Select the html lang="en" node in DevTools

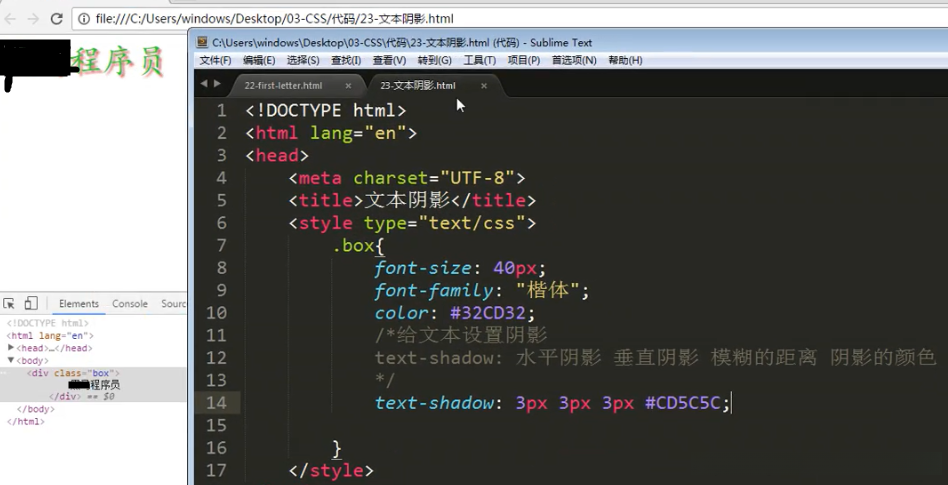[50, 335]
